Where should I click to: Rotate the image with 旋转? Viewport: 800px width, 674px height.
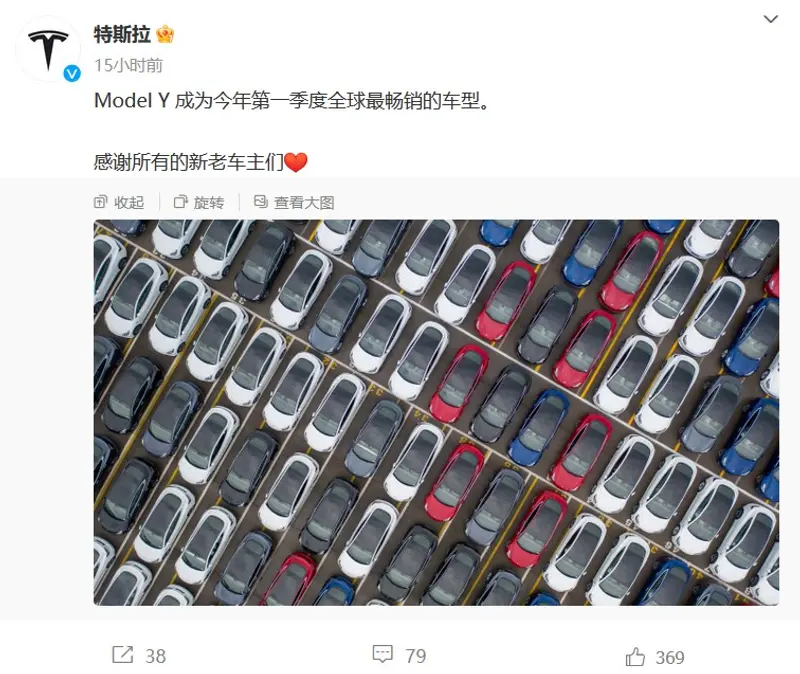click(199, 203)
